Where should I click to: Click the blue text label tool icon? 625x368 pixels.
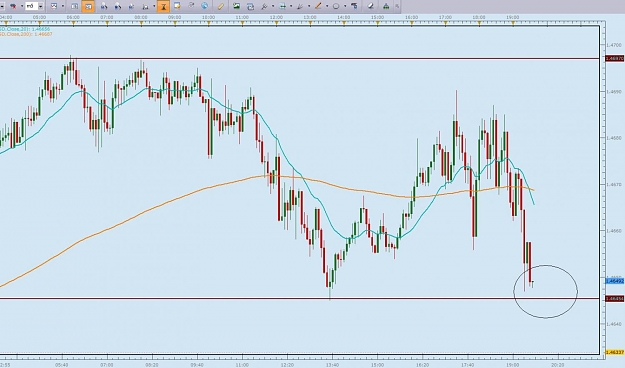354,6
